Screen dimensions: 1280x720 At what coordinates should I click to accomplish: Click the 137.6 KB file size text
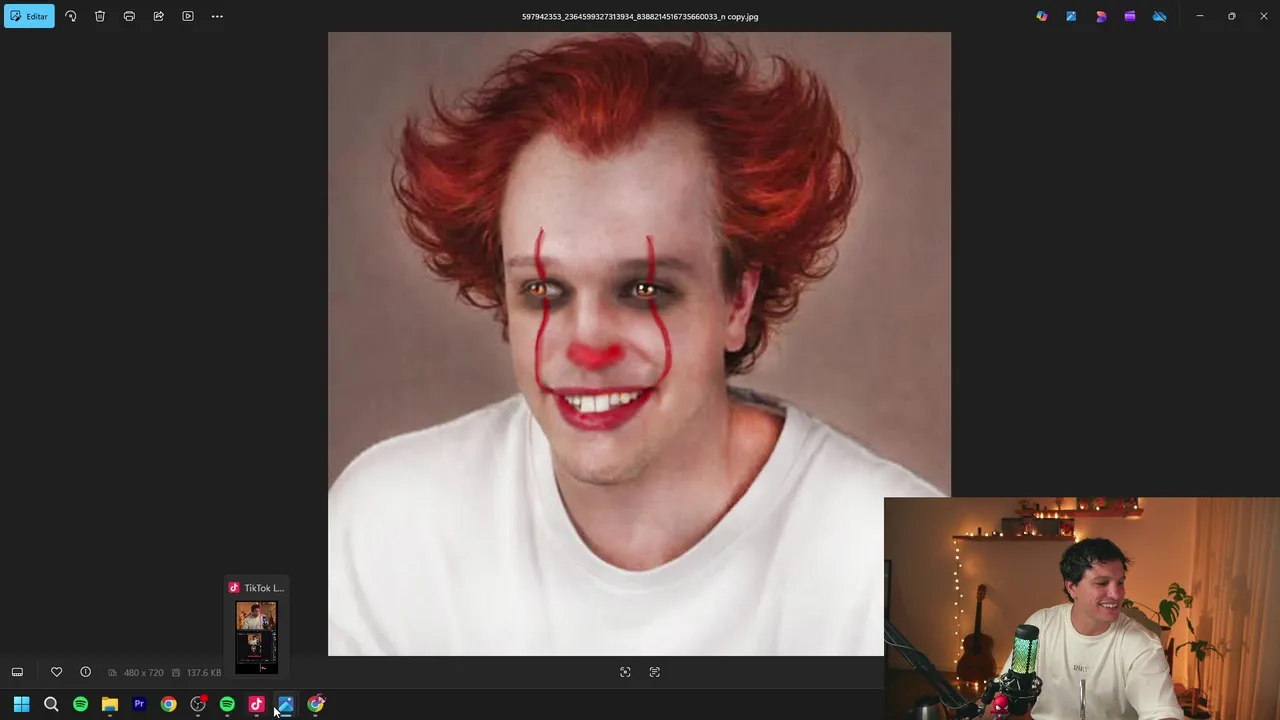pos(204,673)
